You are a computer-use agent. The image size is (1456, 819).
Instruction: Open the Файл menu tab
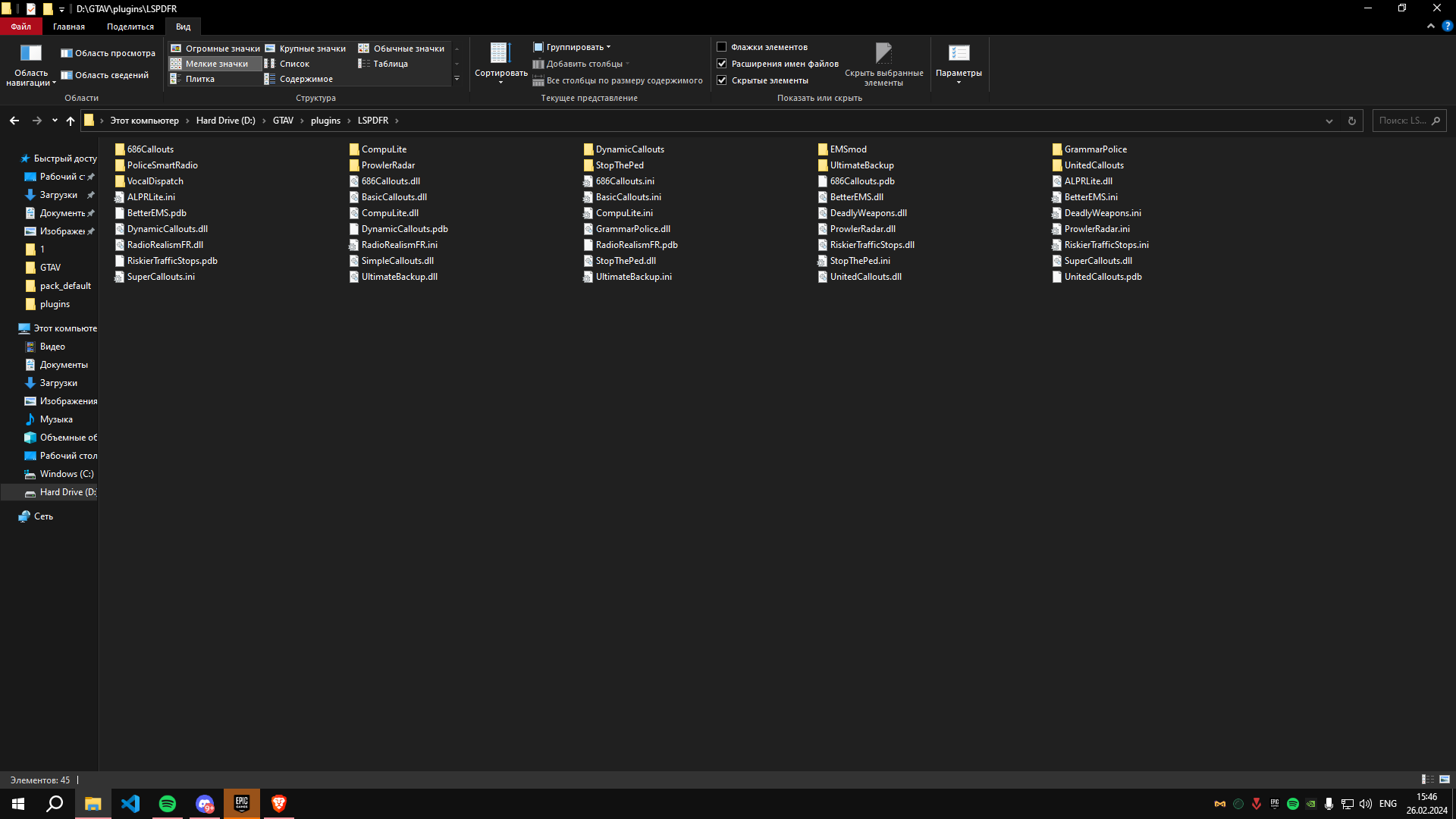(x=20, y=27)
